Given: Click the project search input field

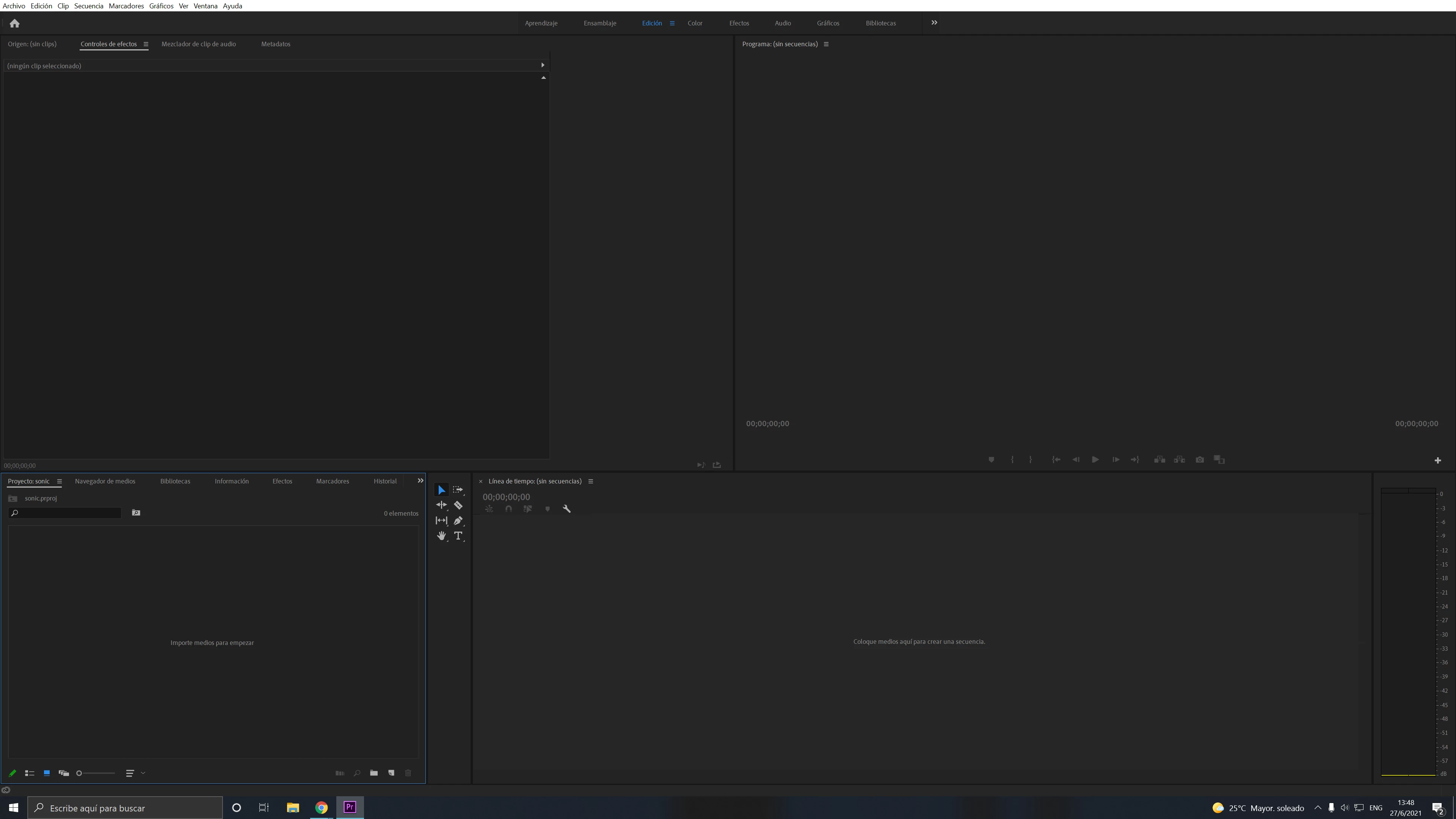Looking at the screenshot, I should [x=68, y=513].
